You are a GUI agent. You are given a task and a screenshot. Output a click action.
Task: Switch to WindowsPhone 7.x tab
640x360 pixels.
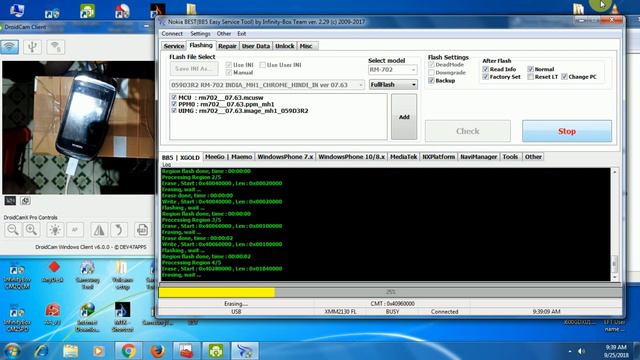(x=285, y=157)
